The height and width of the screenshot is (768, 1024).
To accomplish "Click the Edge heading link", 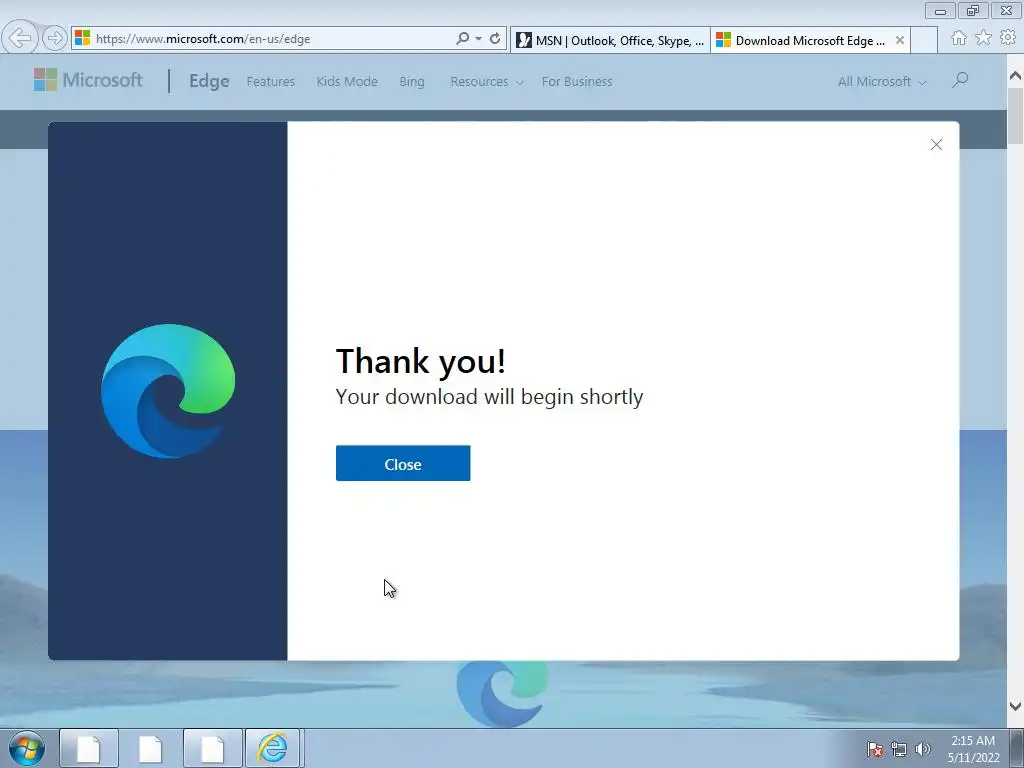I will [209, 81].
